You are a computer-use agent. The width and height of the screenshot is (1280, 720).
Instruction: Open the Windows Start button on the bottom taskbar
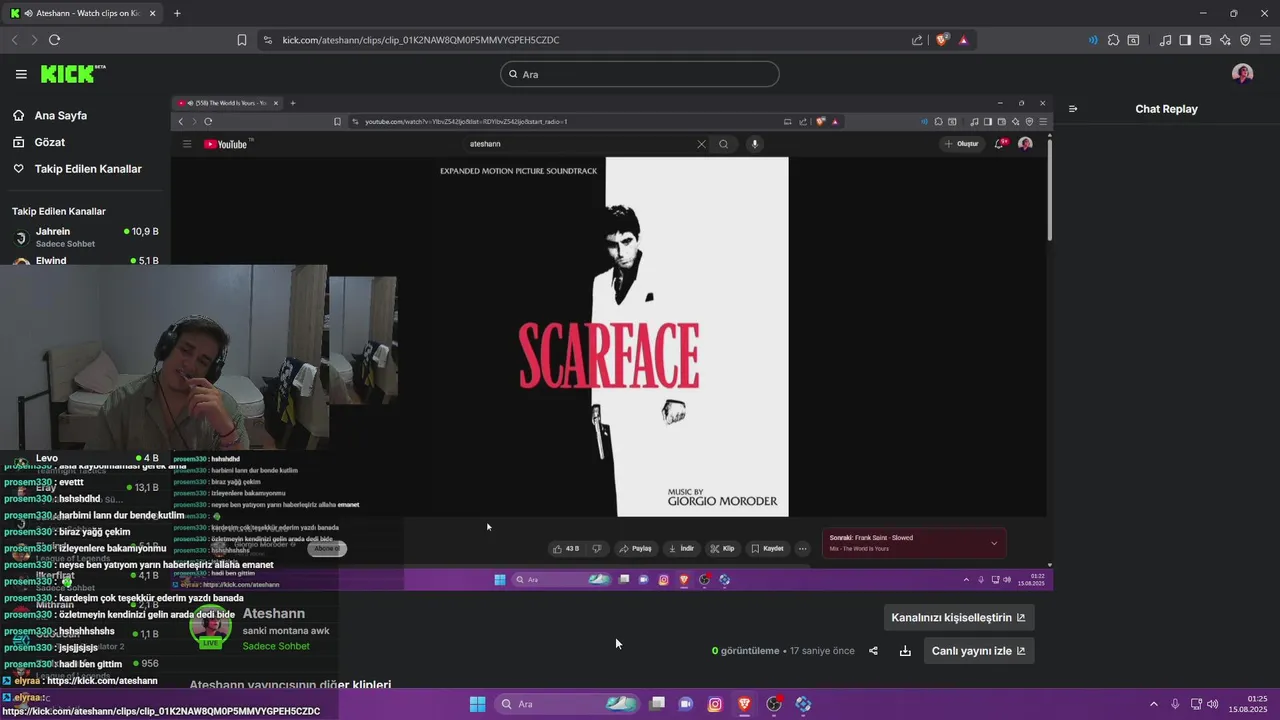(x=477, y=704)
